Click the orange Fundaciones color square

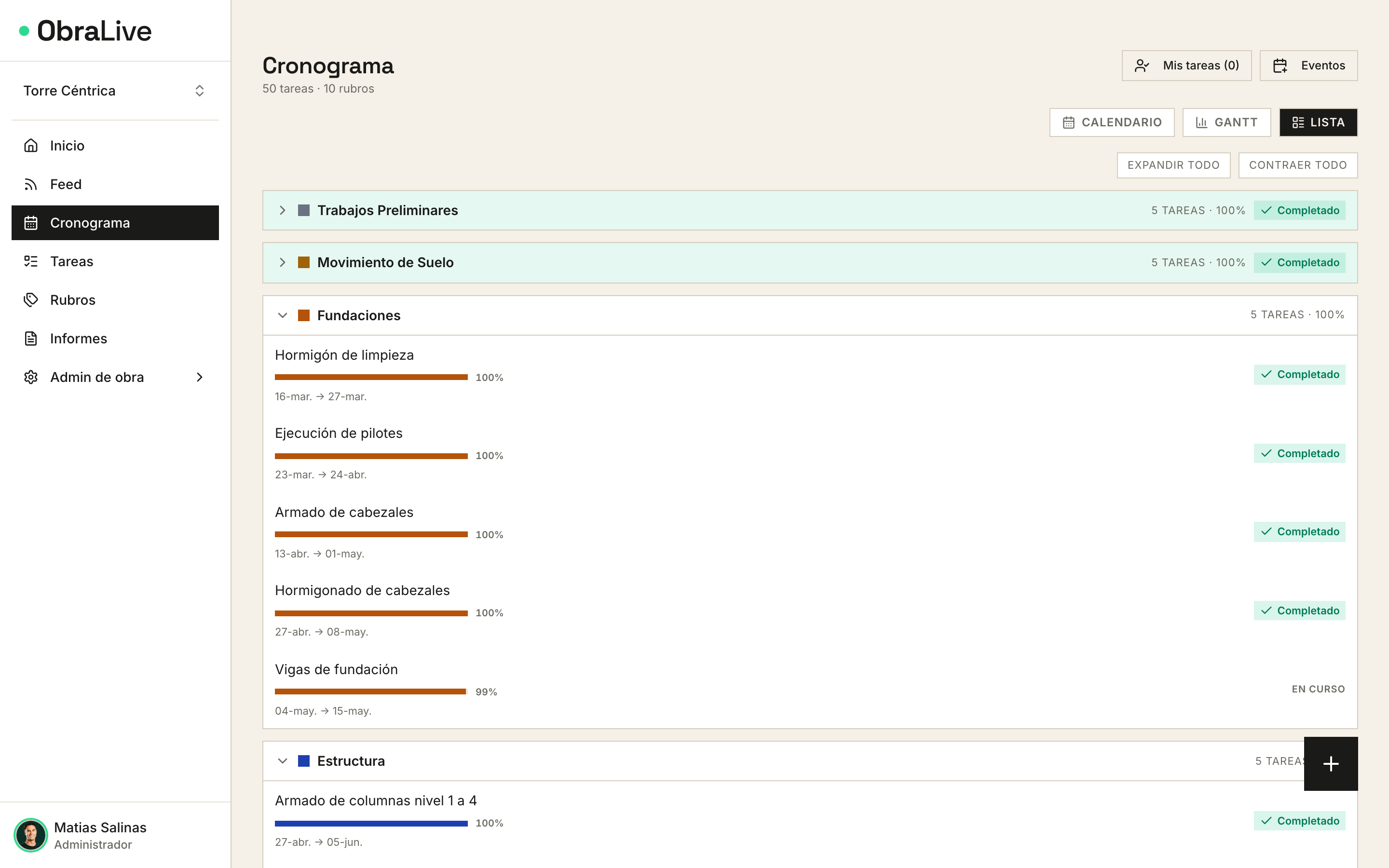coord(304,315)
